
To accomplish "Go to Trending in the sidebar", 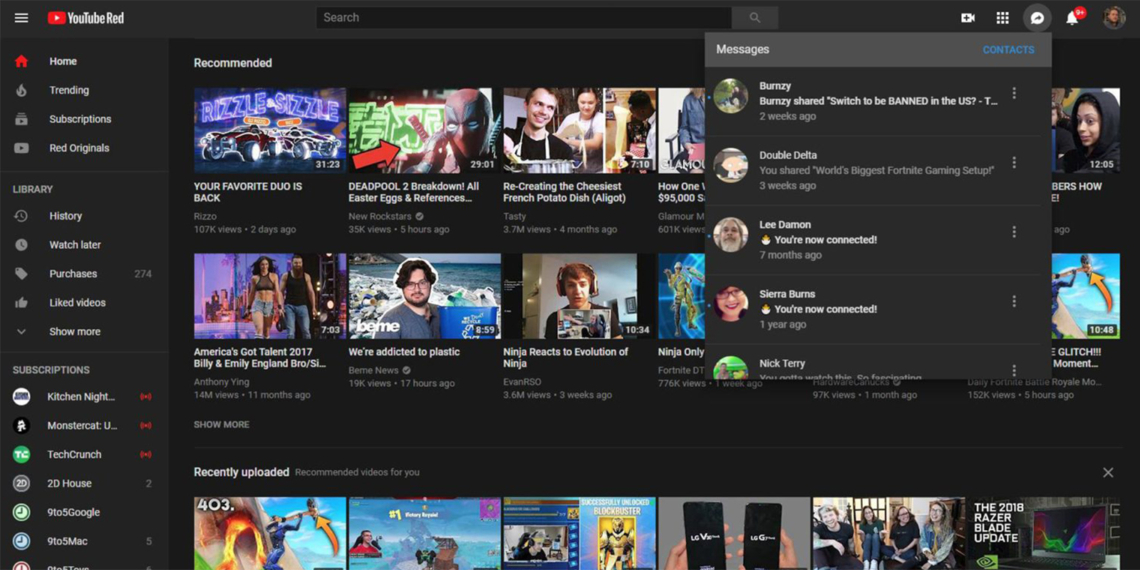I will 69,90.
